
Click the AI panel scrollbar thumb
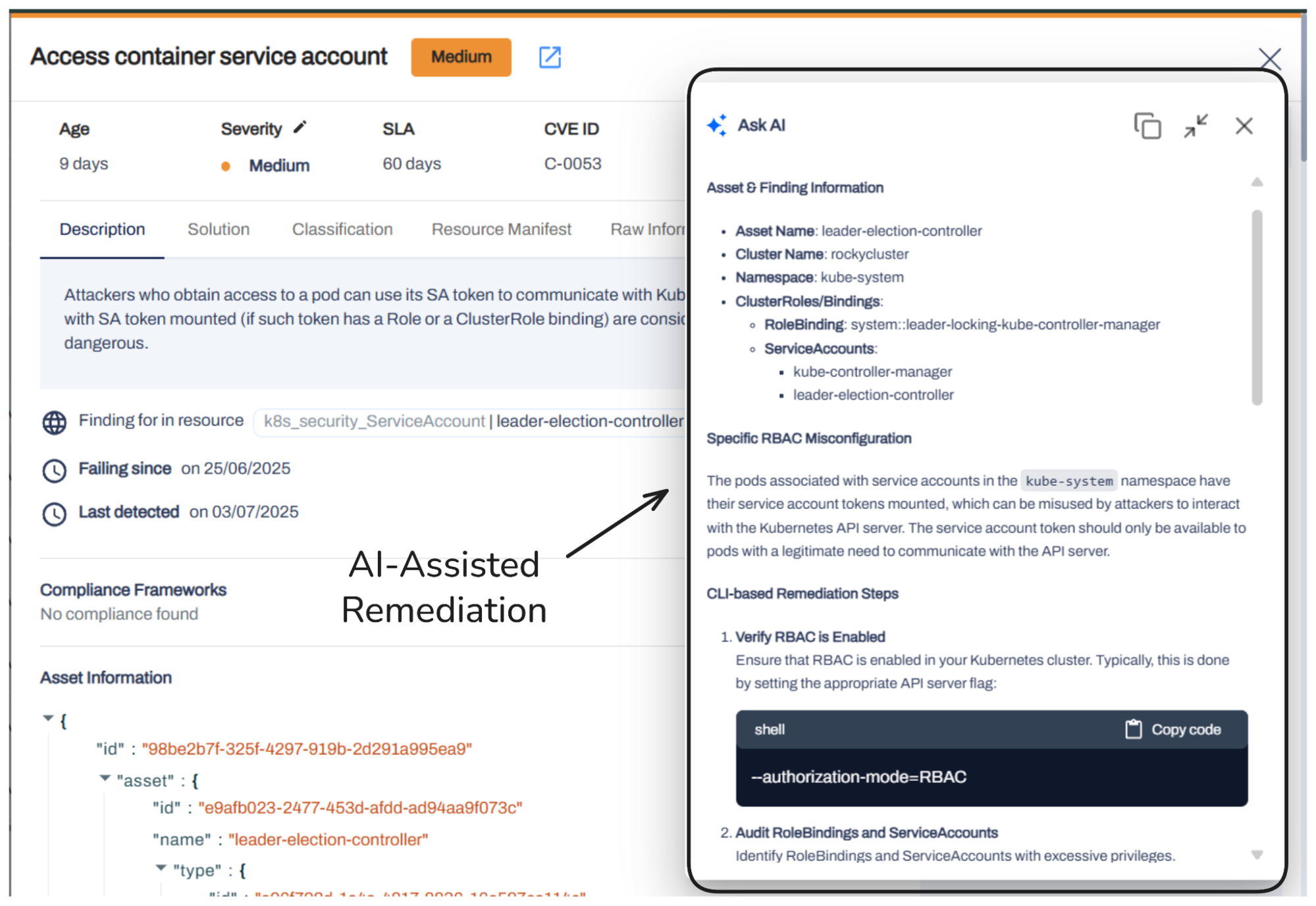point(1257,307)
